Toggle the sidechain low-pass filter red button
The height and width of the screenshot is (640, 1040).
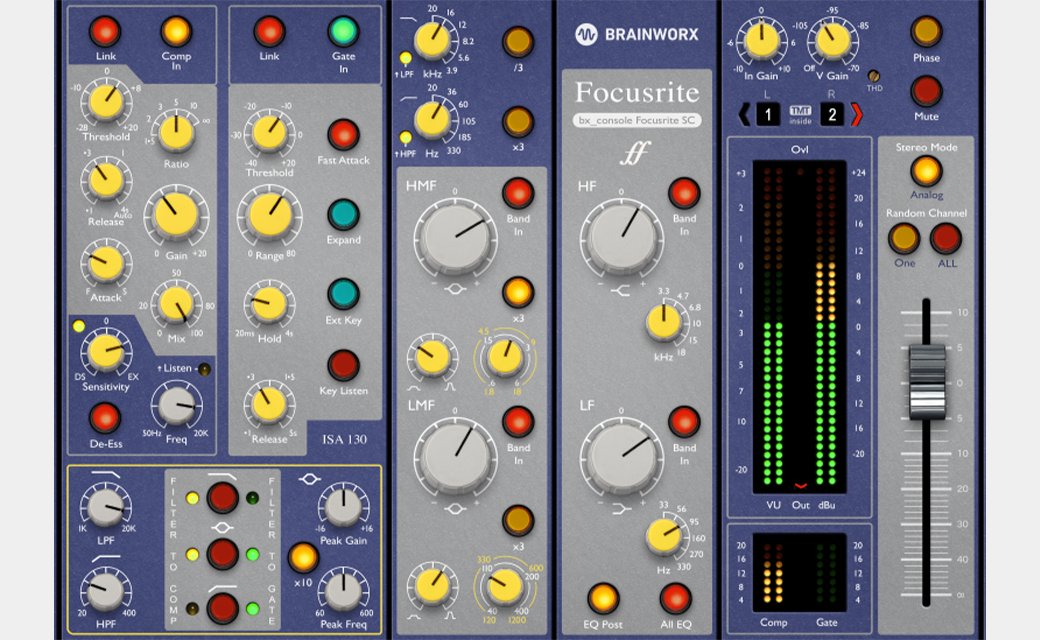[222, 497]
